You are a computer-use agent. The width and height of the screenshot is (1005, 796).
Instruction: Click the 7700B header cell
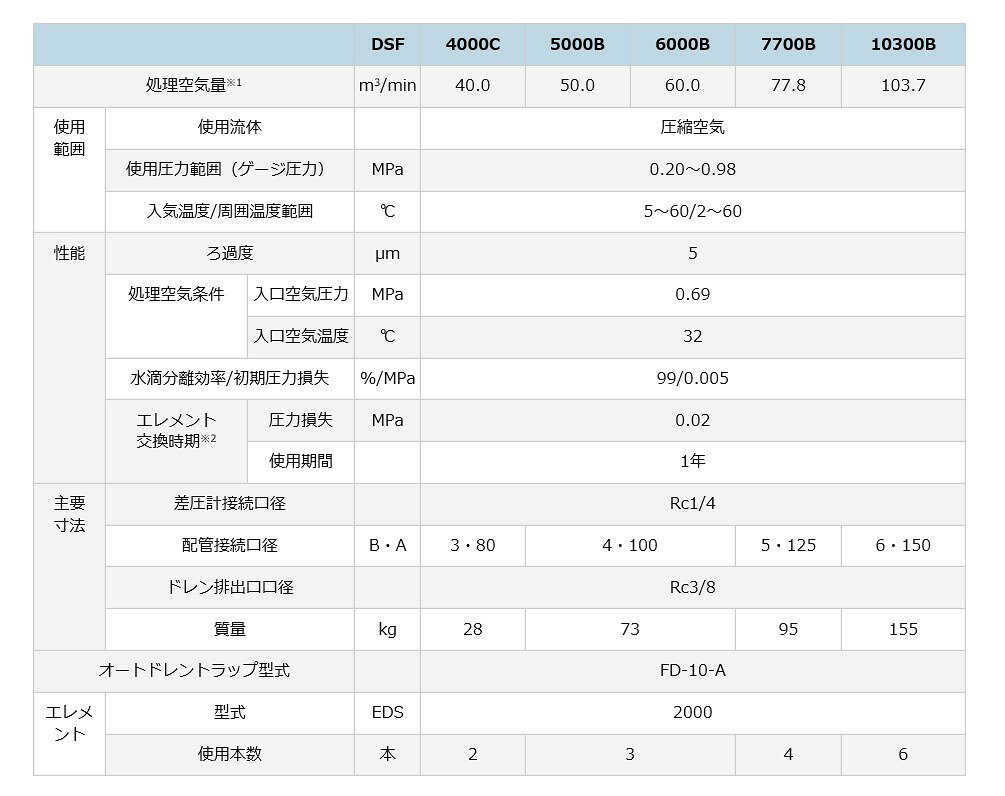click(x=788, y=44)
